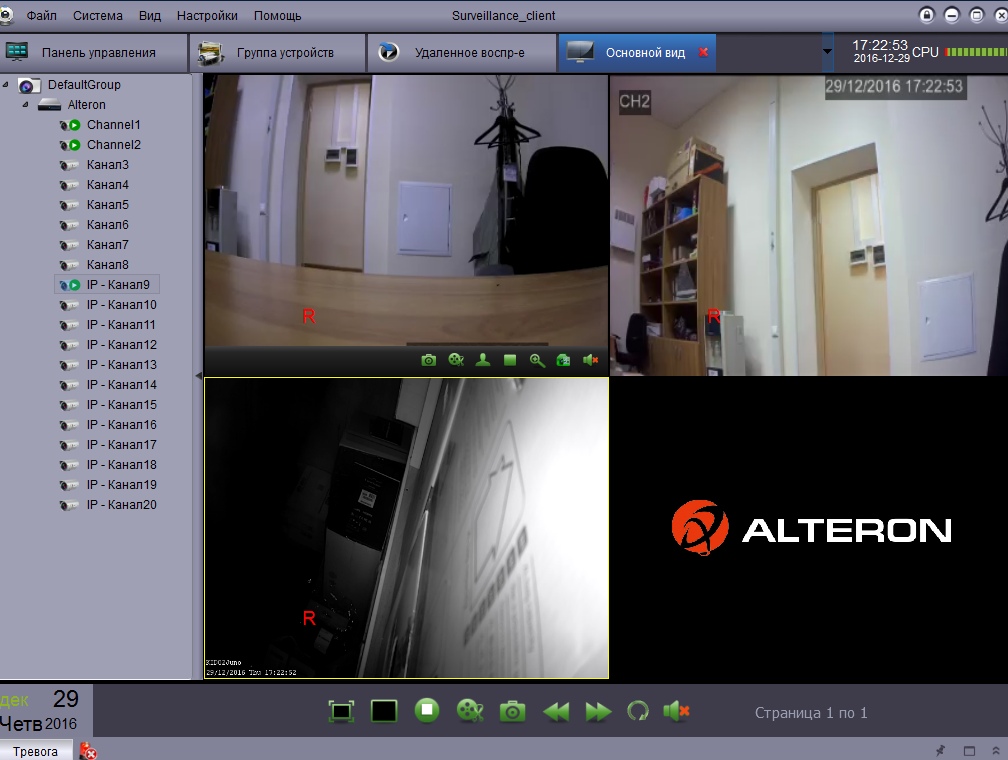Select Канал3 in device tree
This screenshot has width=1008, height=760.
107,165
